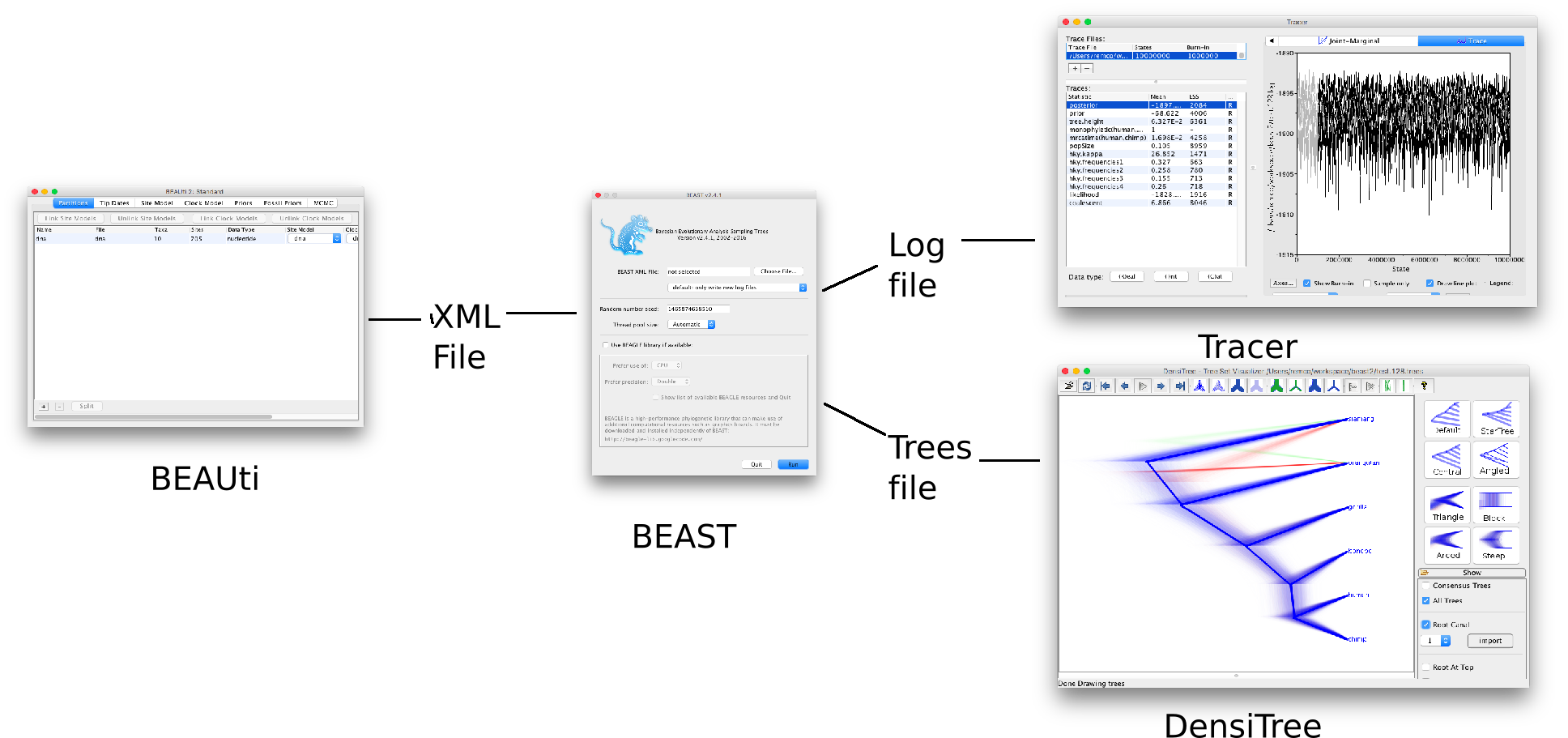This screenshot has width=1568, height=738.
Task: Click the Split button in BEAUti
Action: (87, 407)
